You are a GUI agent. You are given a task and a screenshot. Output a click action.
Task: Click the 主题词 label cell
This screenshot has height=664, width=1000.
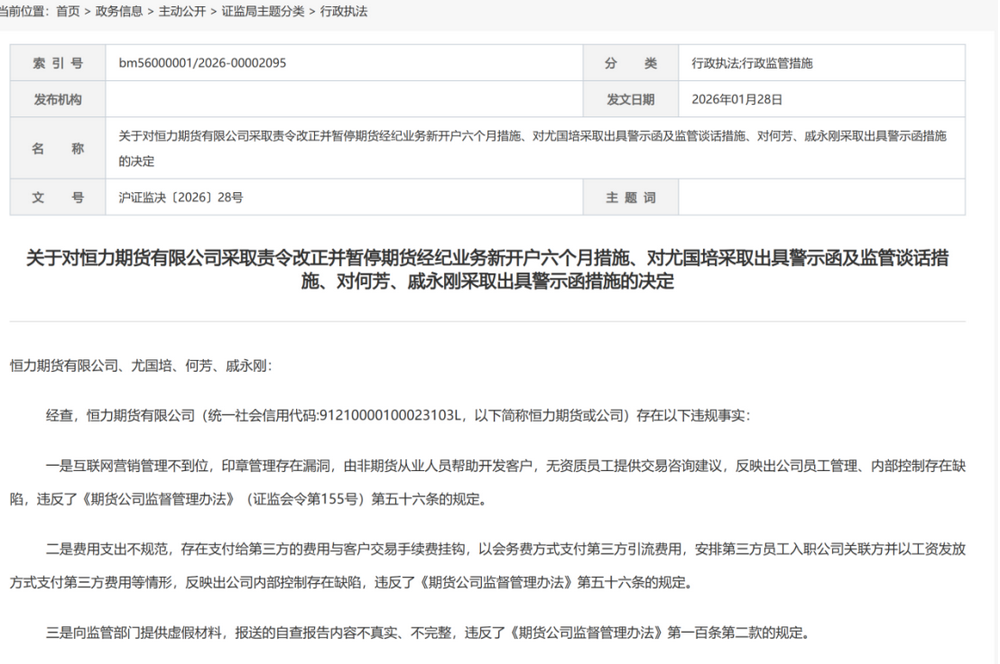click(630, 198)
